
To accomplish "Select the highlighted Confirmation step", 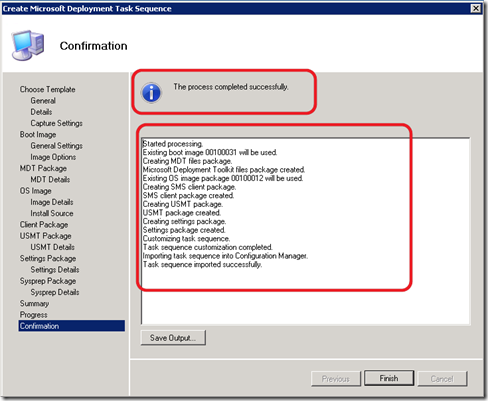I will pos(72,326).
